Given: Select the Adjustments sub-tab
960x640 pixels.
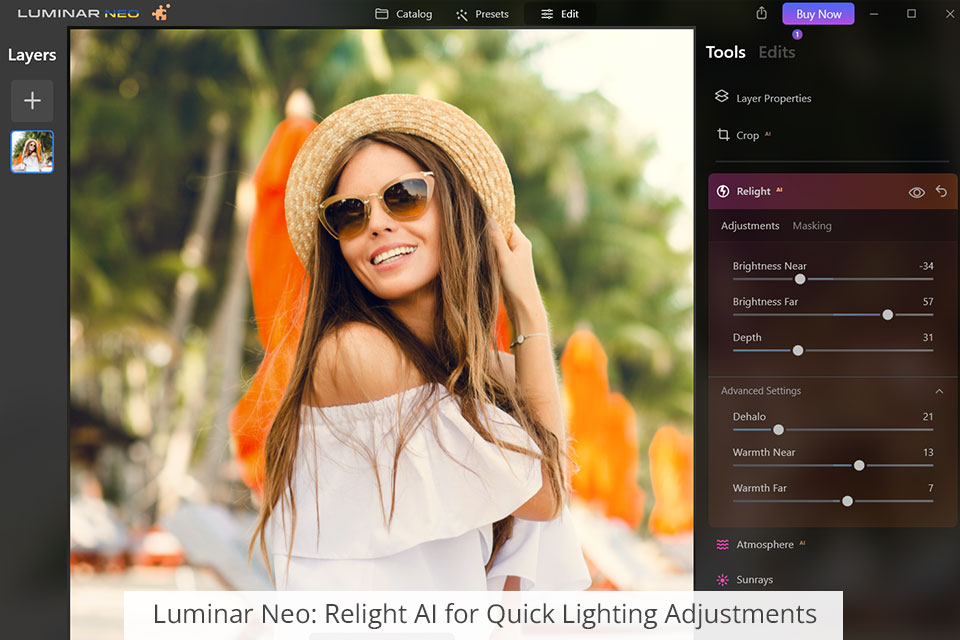Looking at the screenshot, I should point(750,226).
